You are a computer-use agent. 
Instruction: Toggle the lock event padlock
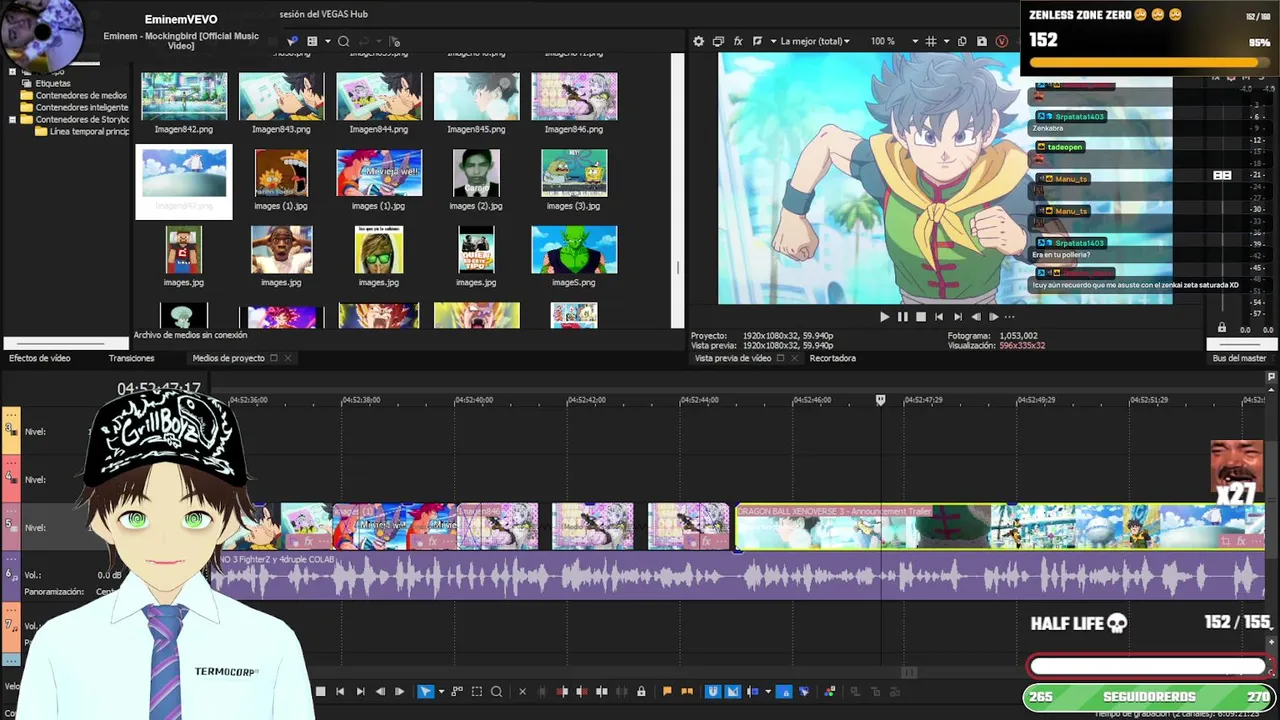(x=641, y=691)
